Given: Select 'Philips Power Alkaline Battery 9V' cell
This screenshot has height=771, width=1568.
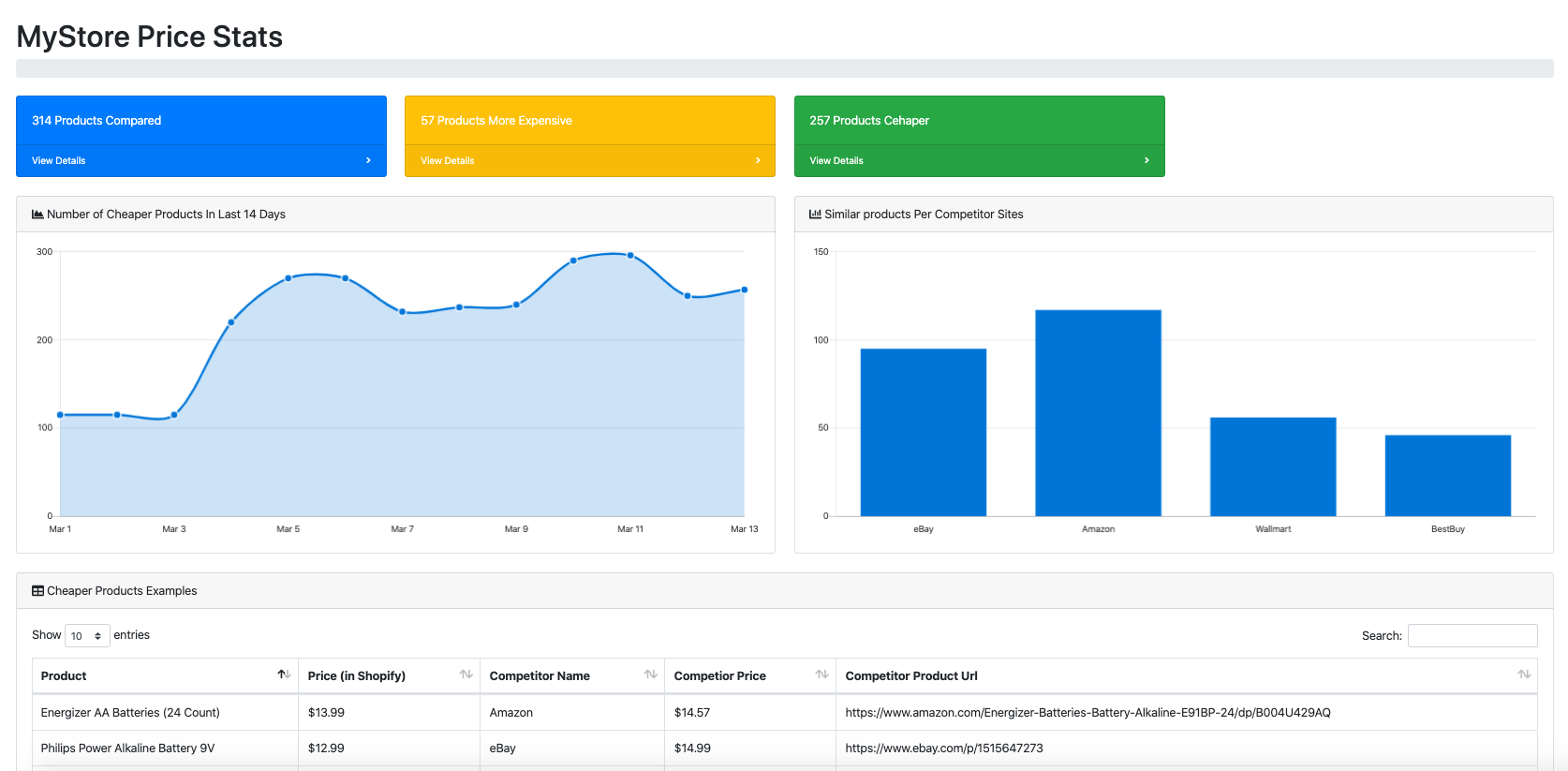Looking at the screenshot, I should (165, 749).
